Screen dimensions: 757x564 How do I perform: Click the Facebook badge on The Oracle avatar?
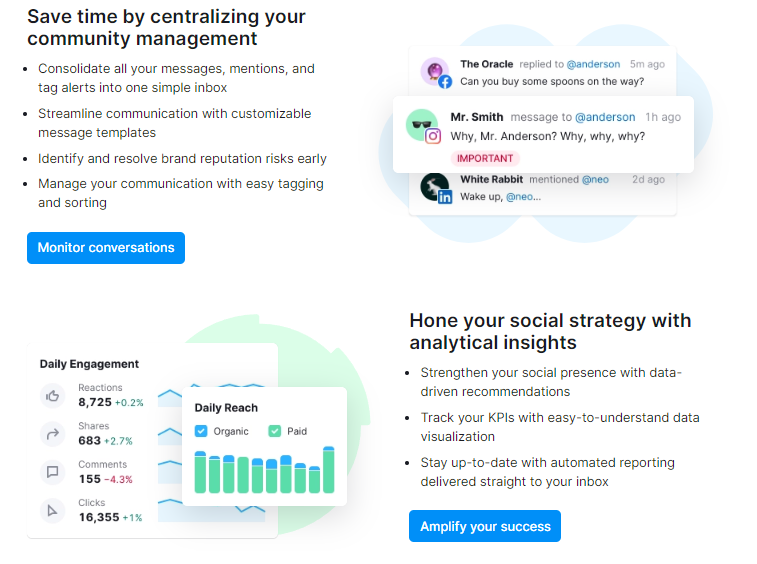pos(445,82)
